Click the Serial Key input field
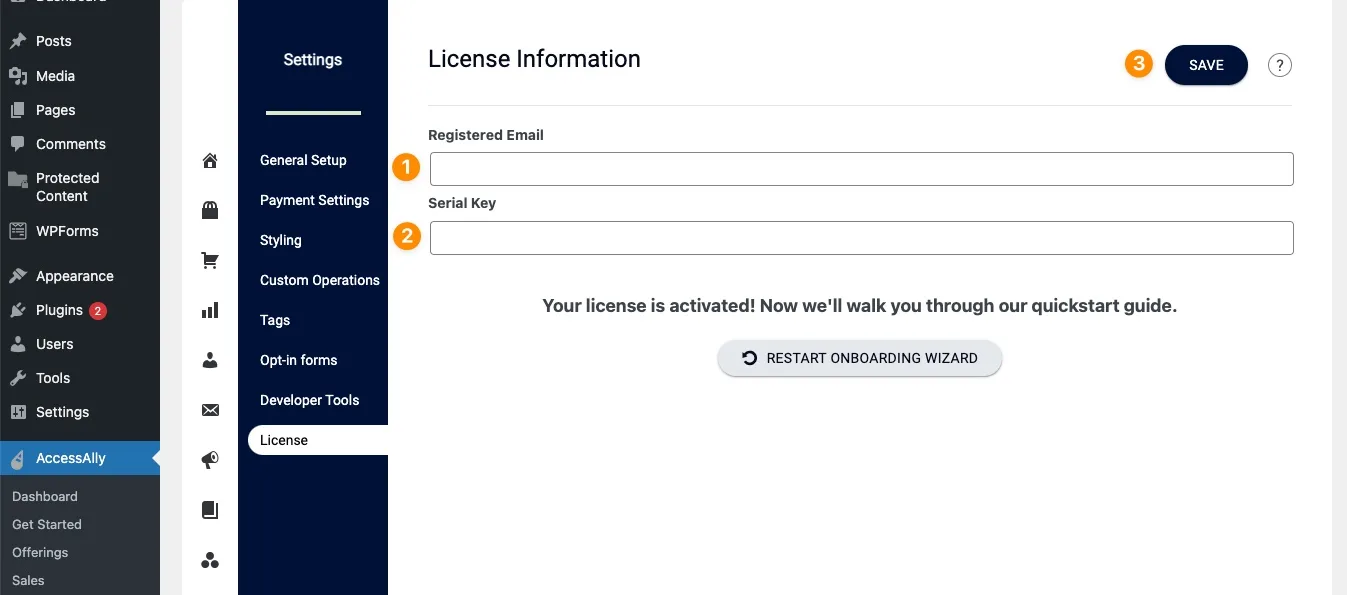The height and width of the screenshot is (595, 1347). [860, 237]
